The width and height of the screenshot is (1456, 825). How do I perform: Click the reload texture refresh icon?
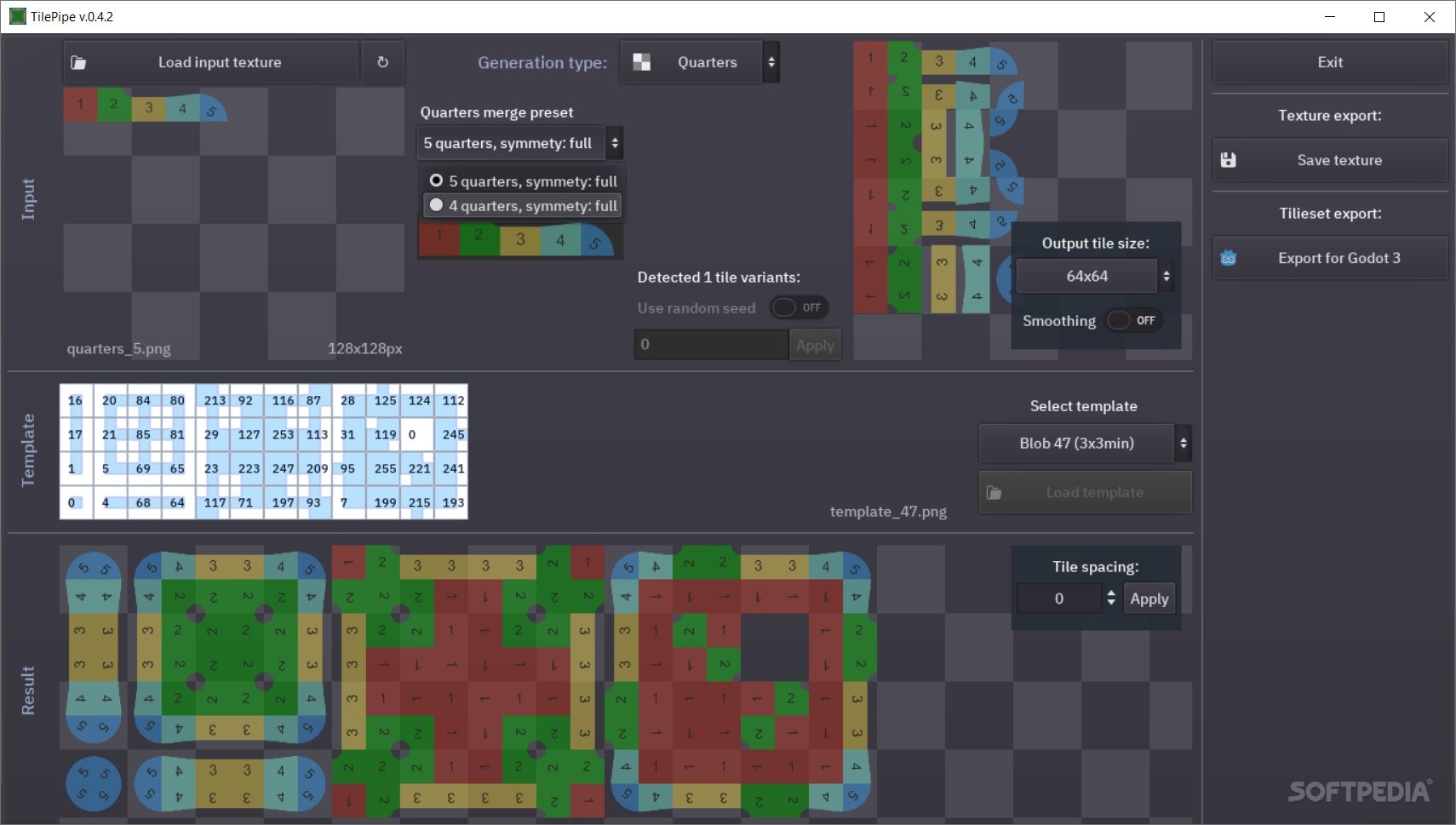point(382,62)
